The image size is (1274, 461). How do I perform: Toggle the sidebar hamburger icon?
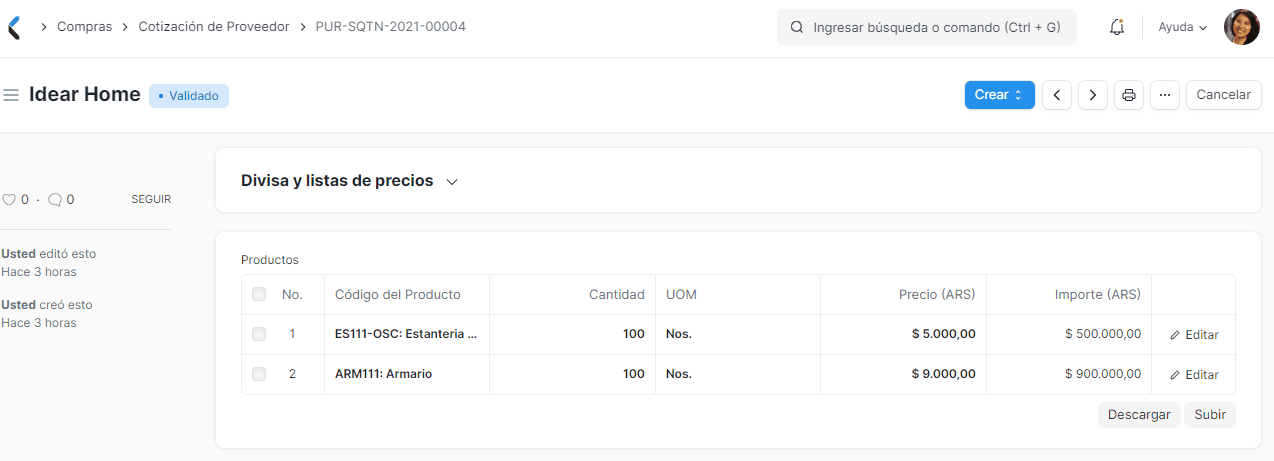pos(12,95)
